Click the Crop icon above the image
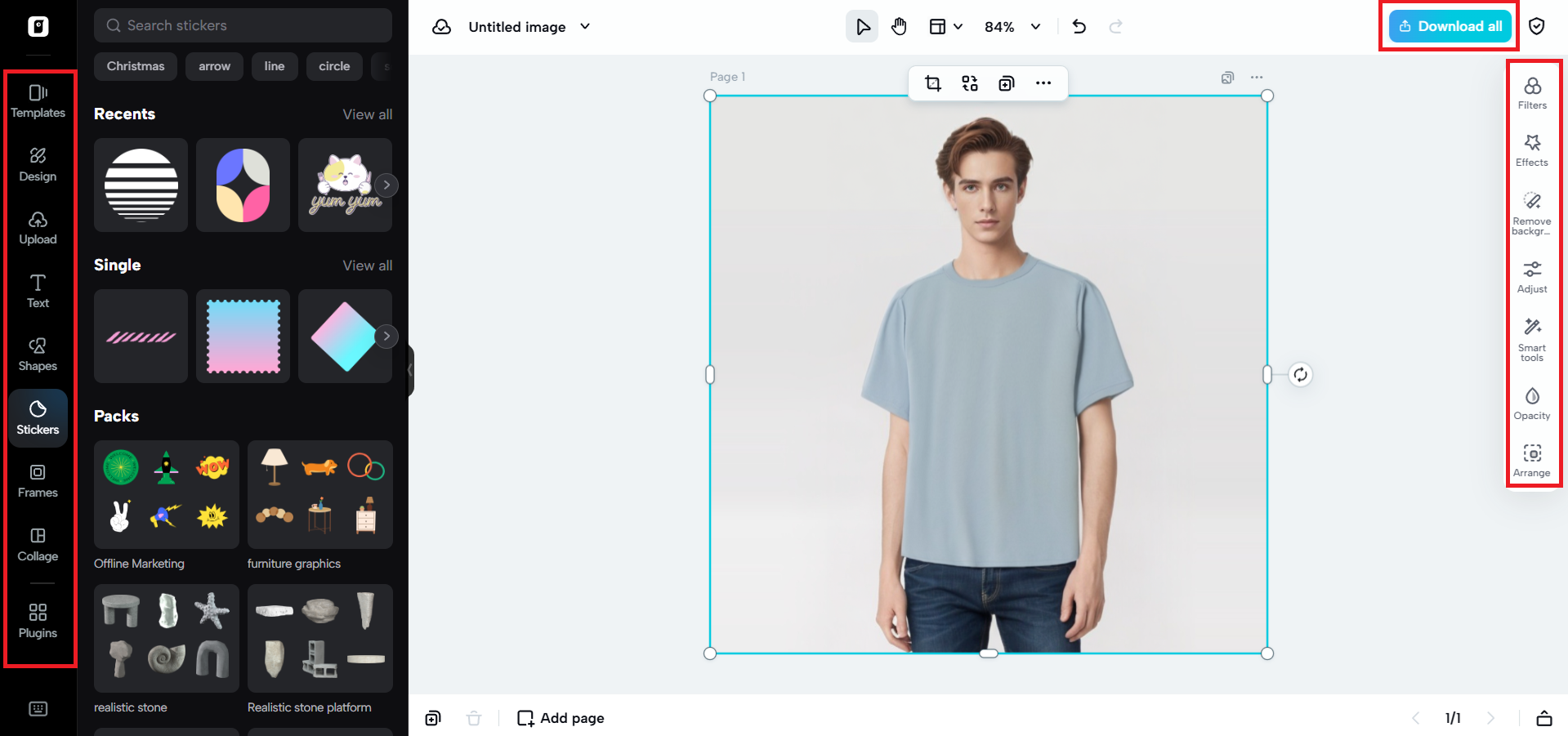 pos(932,83)
